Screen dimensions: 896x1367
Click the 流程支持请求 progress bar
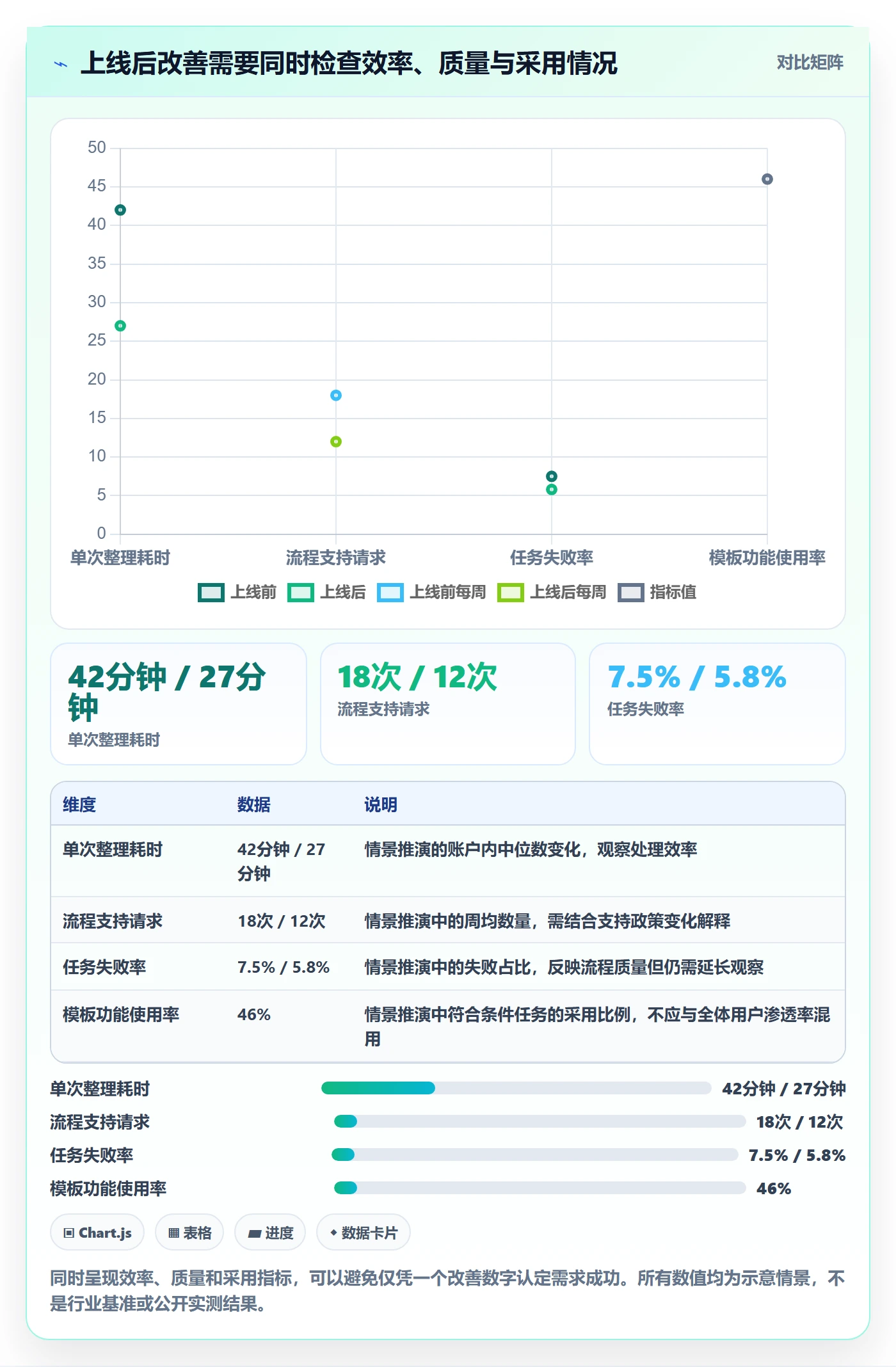tap(540, 1121)
